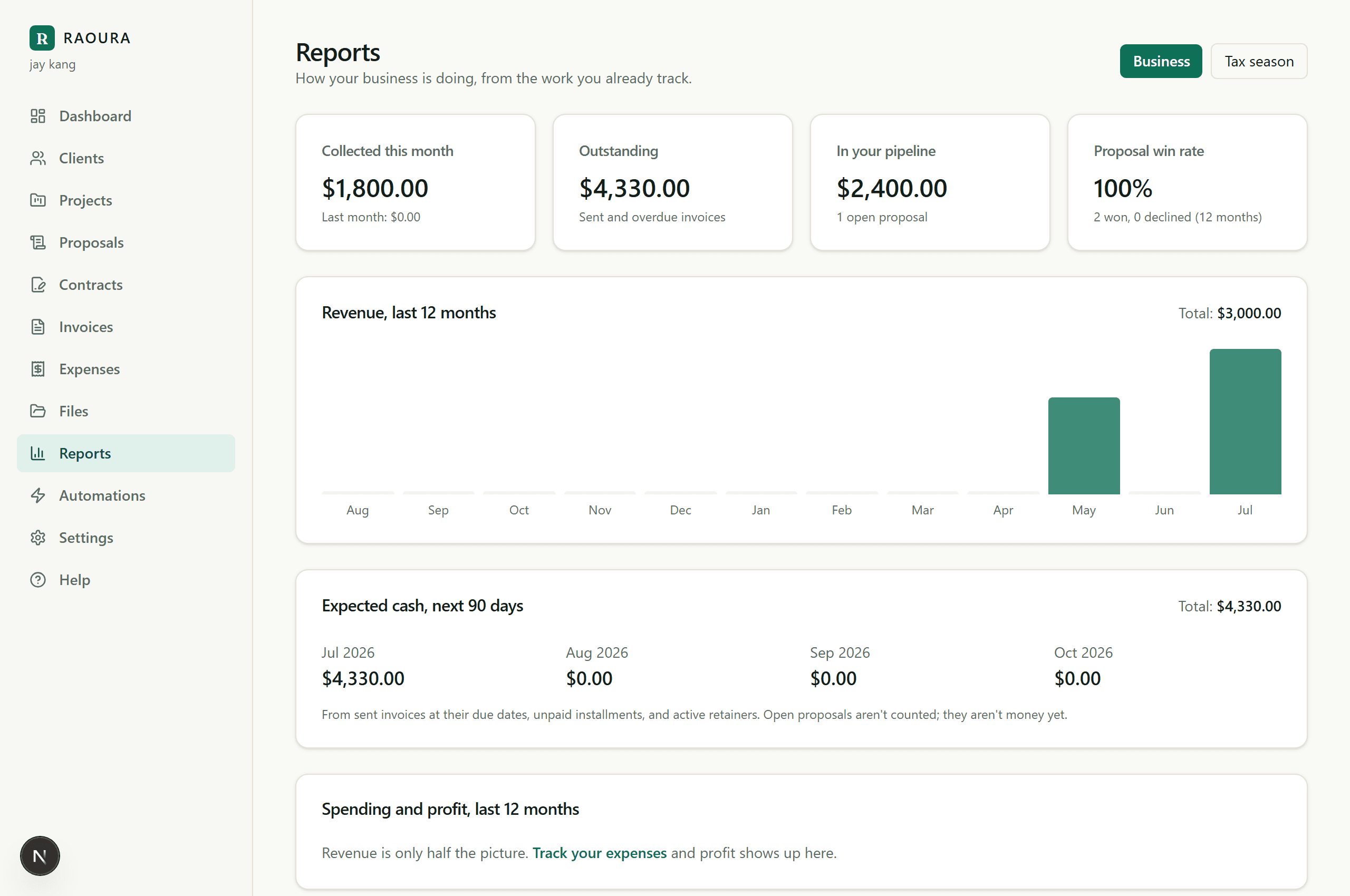Click the In your pipeline card

click(930, 182)
